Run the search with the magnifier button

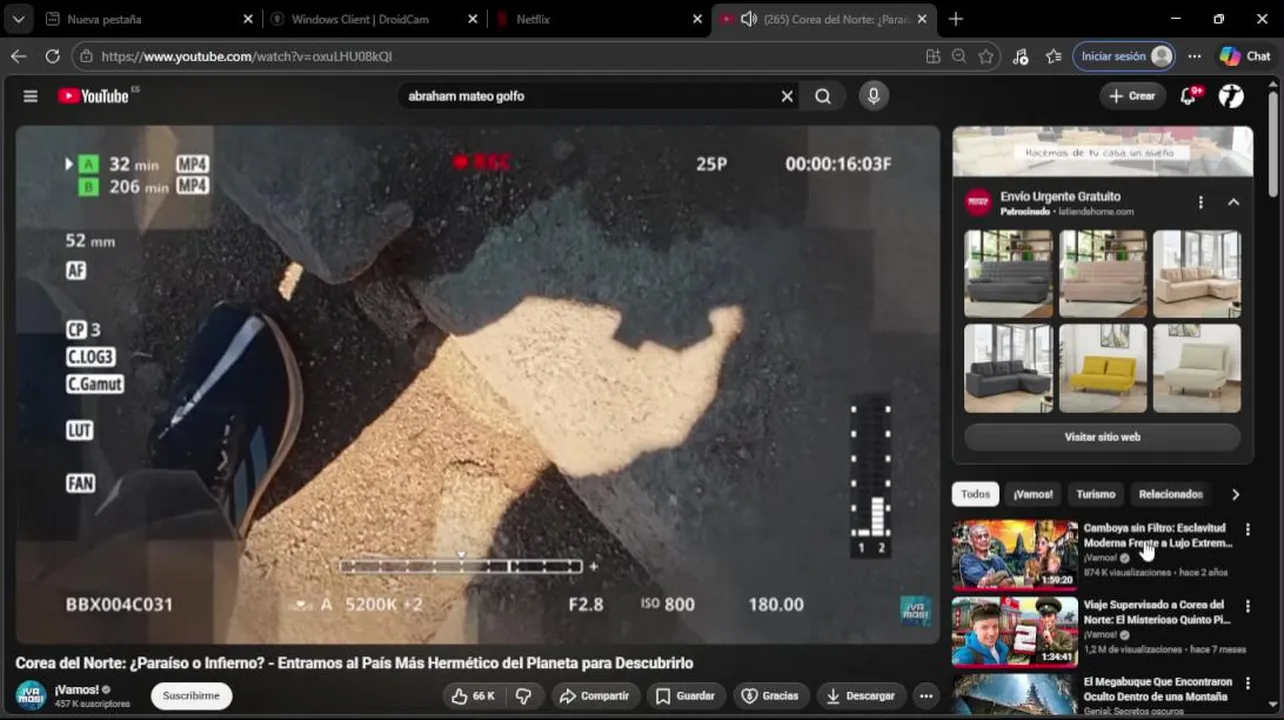(823, 96)
